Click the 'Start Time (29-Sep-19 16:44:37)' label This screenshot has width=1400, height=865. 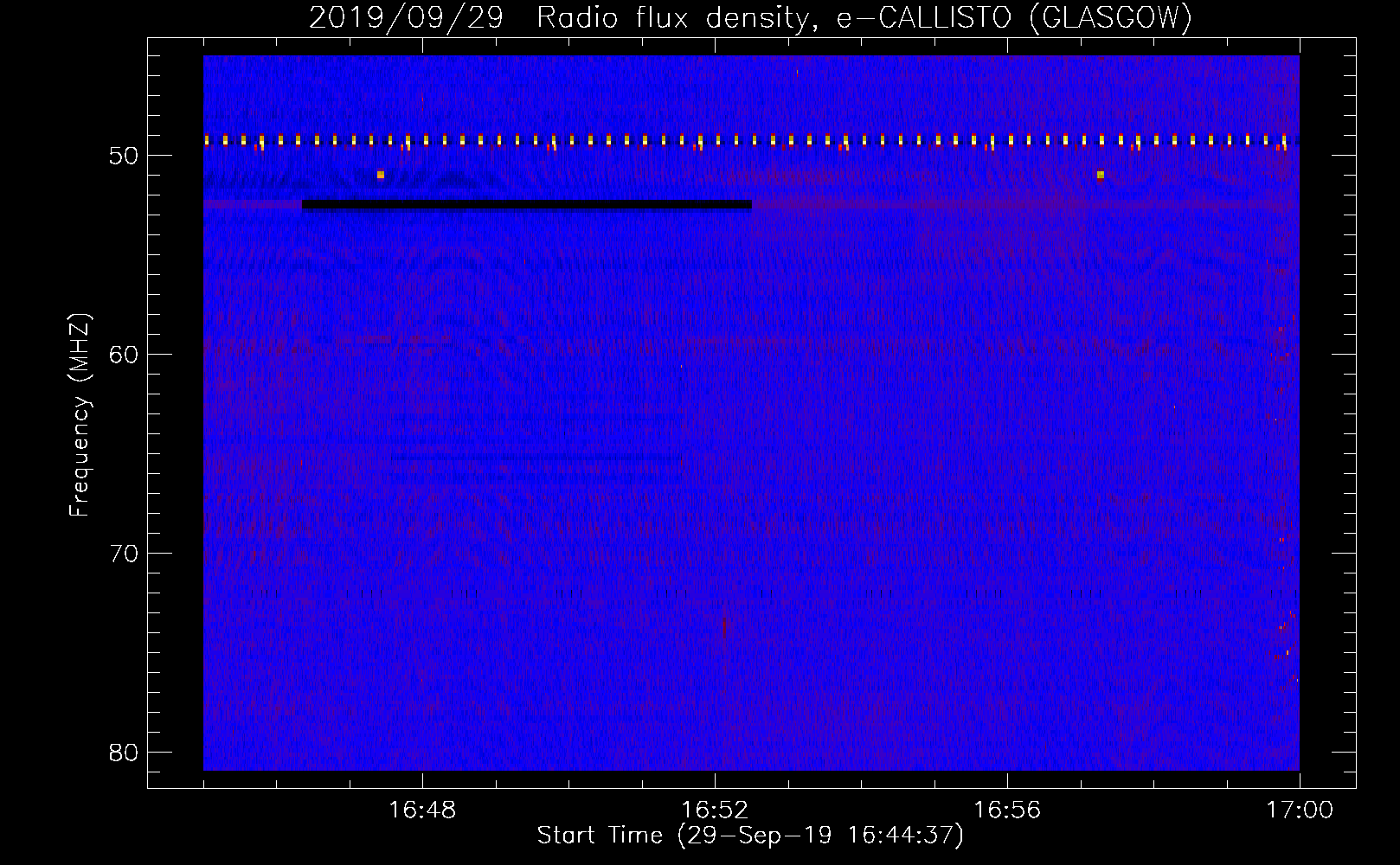coord(750,836)
